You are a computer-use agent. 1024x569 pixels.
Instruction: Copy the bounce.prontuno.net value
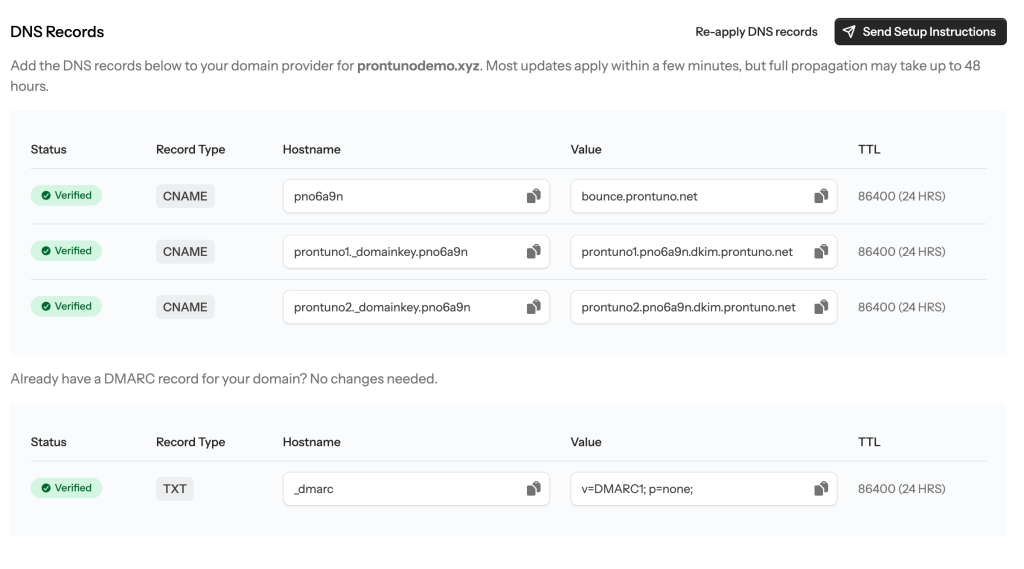[821, 196]
